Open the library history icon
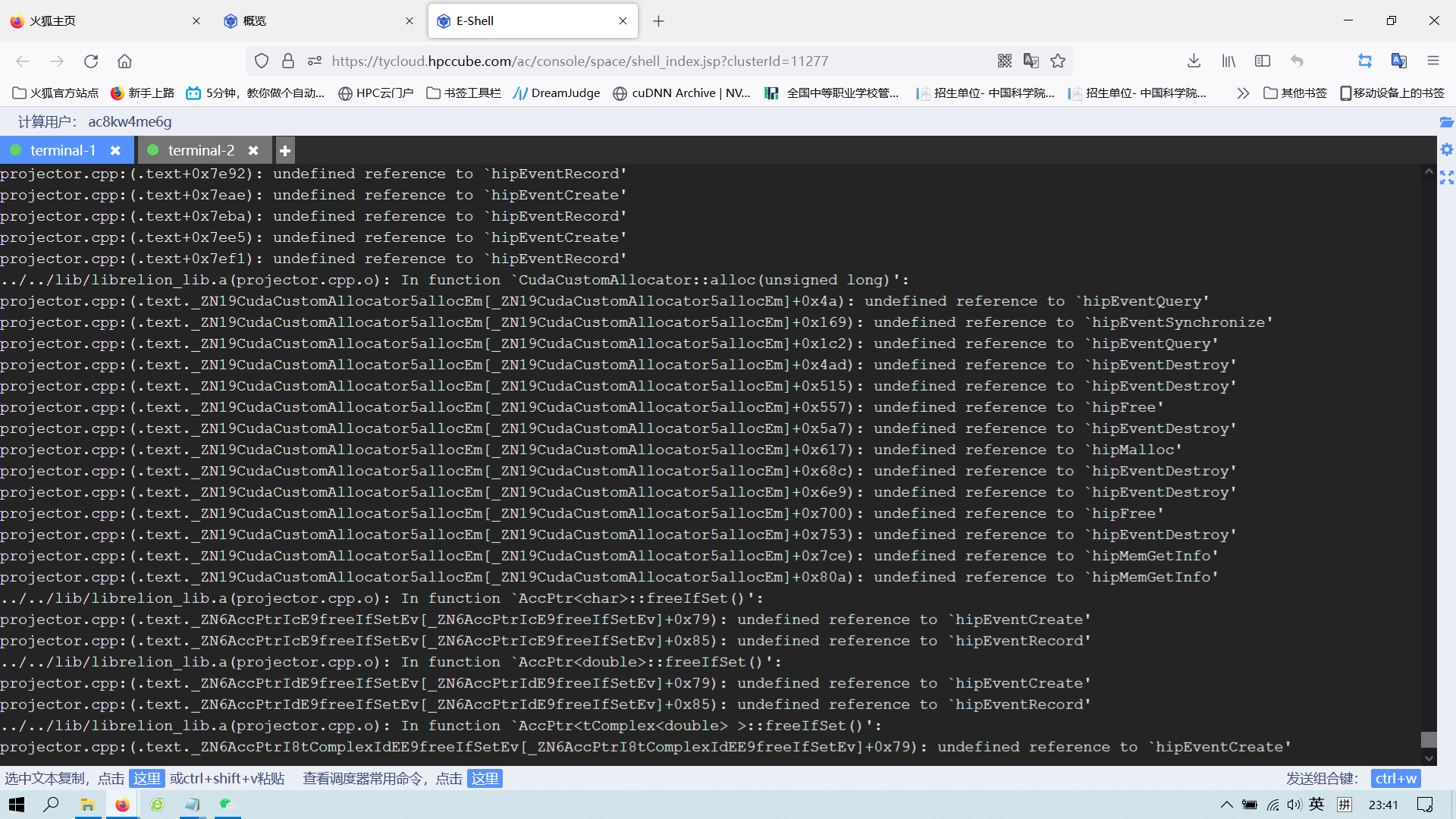The image size is (1456, 819). (x=1228, y=61)
